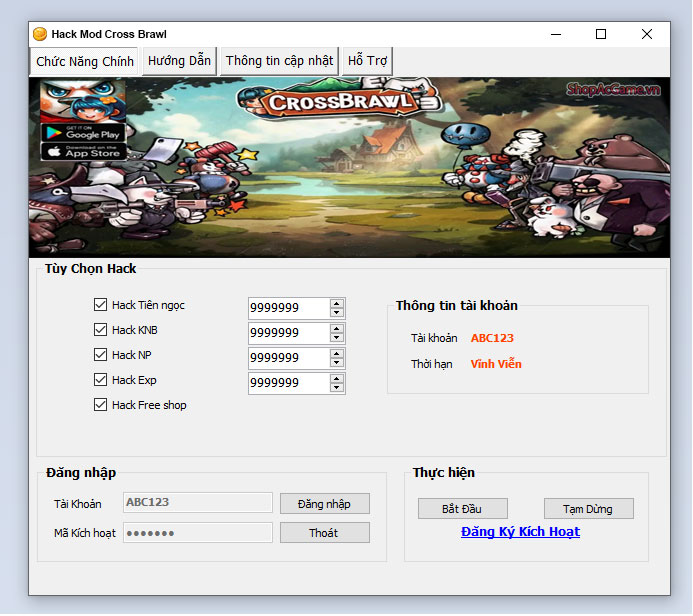The image size is (693, 616).
Task: Select the account name ABC123 in red
Action: click(492, 338)
